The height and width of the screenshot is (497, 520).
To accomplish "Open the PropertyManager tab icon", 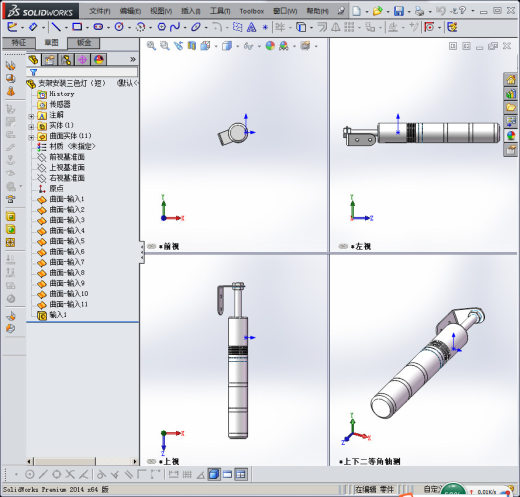I will point(50,60).
